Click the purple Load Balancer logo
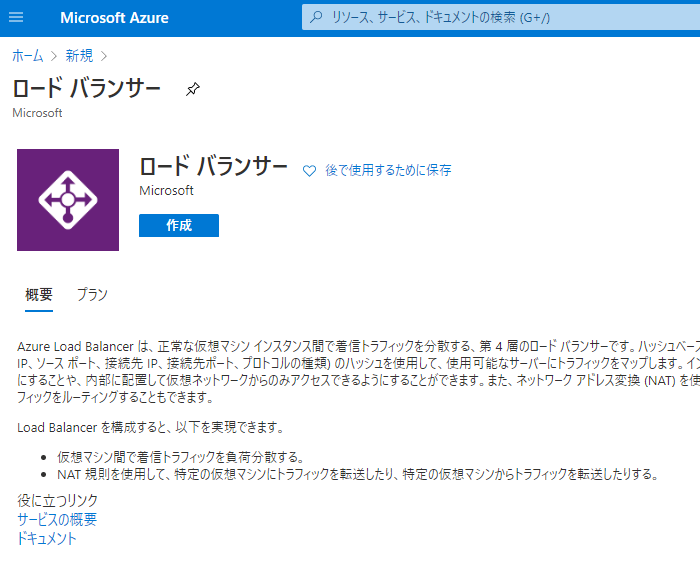 click(68, 200)
